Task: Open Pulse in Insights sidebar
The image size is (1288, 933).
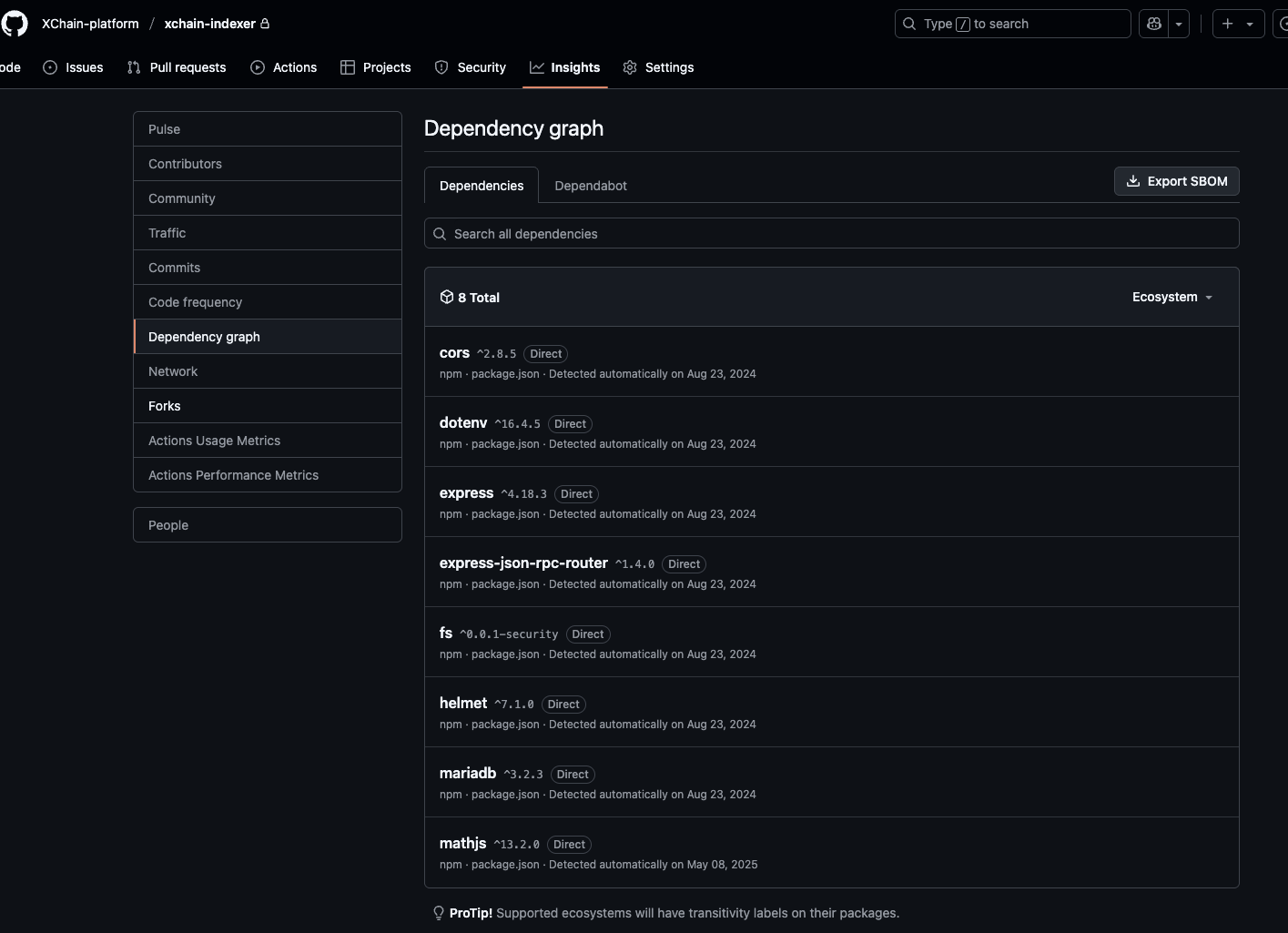Action: click(268, 129)
